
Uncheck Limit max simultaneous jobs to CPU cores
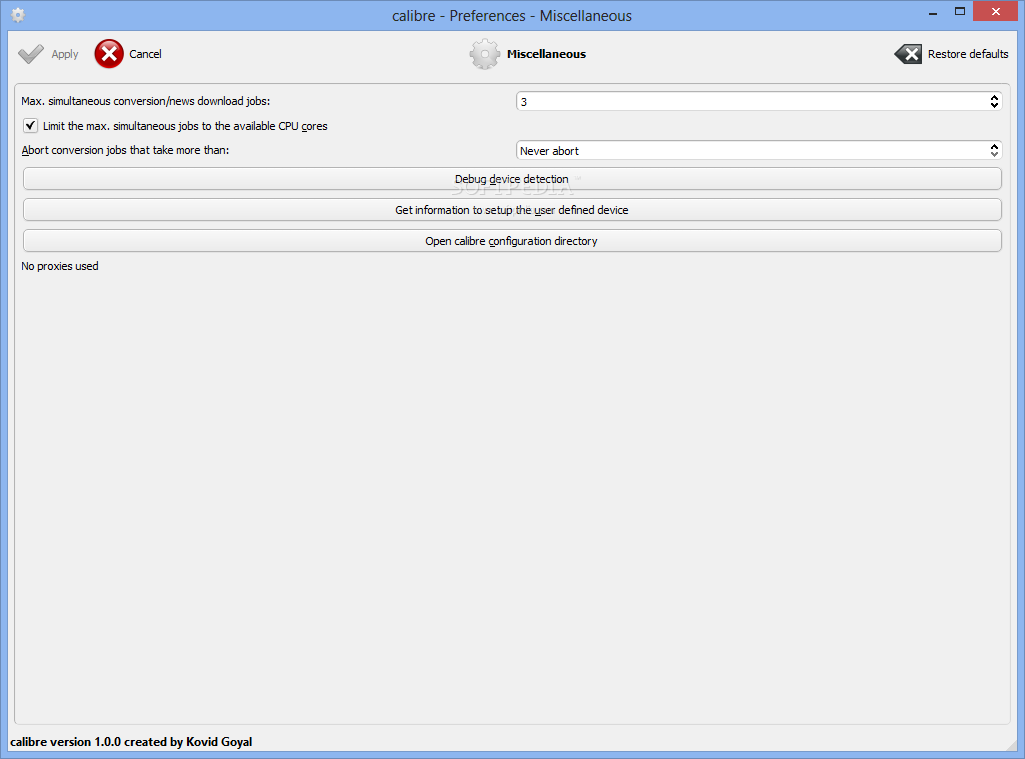[31, 126]
